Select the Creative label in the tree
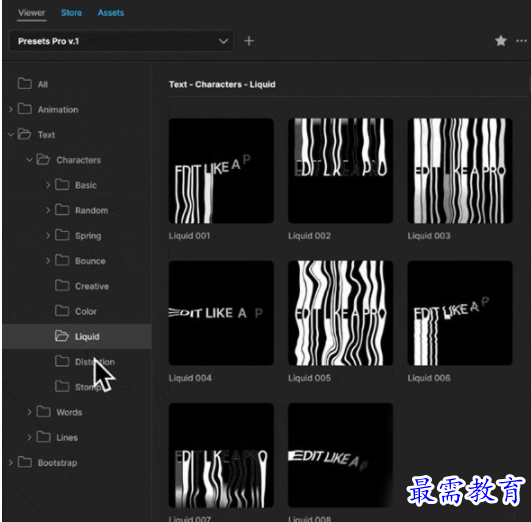 (x=92, y=286)
